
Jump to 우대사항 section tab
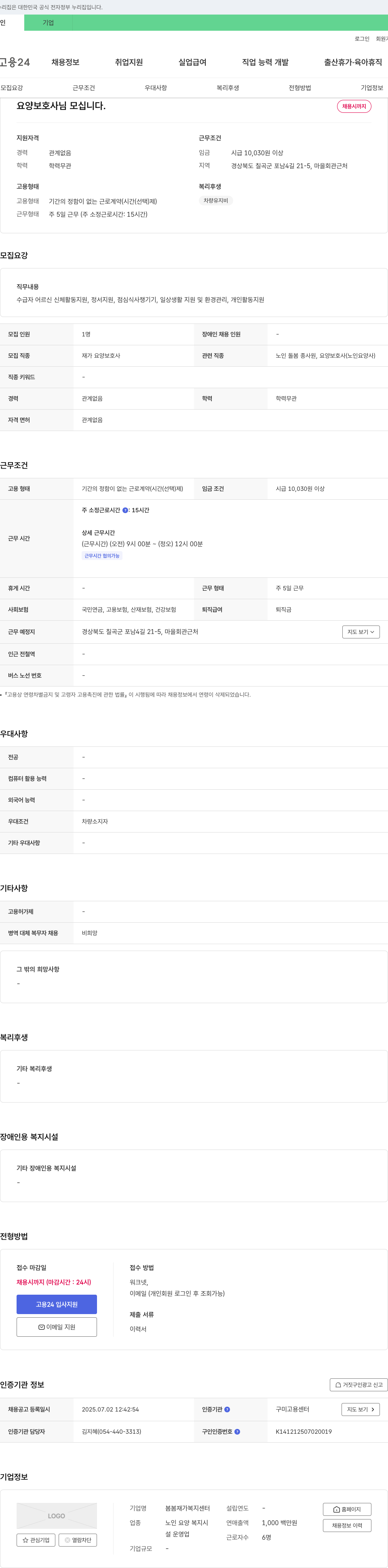[156, 88]
